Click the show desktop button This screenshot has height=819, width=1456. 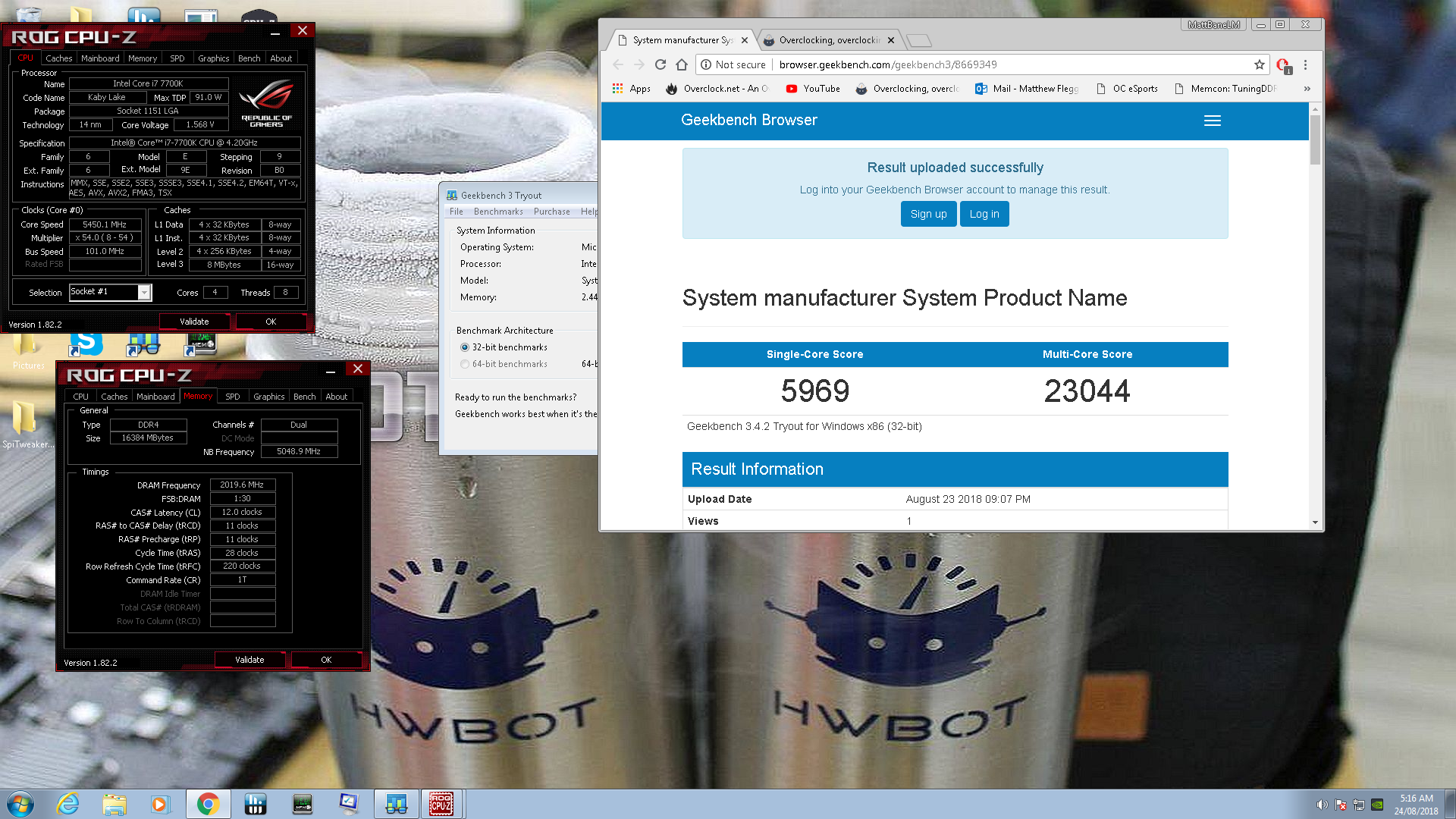point(1450,804)
